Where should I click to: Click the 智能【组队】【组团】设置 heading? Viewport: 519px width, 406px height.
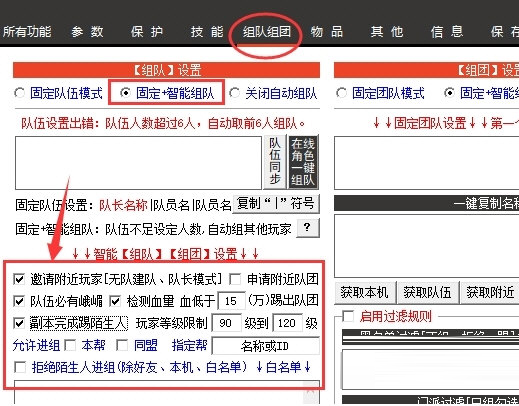pyautogui.click(x=166, y=254)
